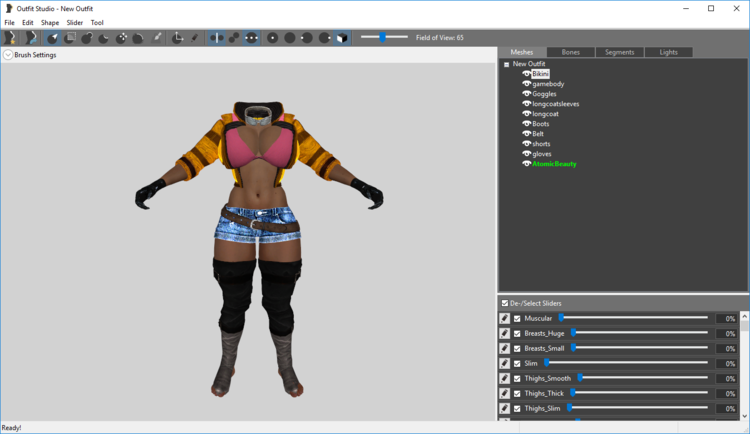Click the New Project toolbar icon with star

click(10, 38)
